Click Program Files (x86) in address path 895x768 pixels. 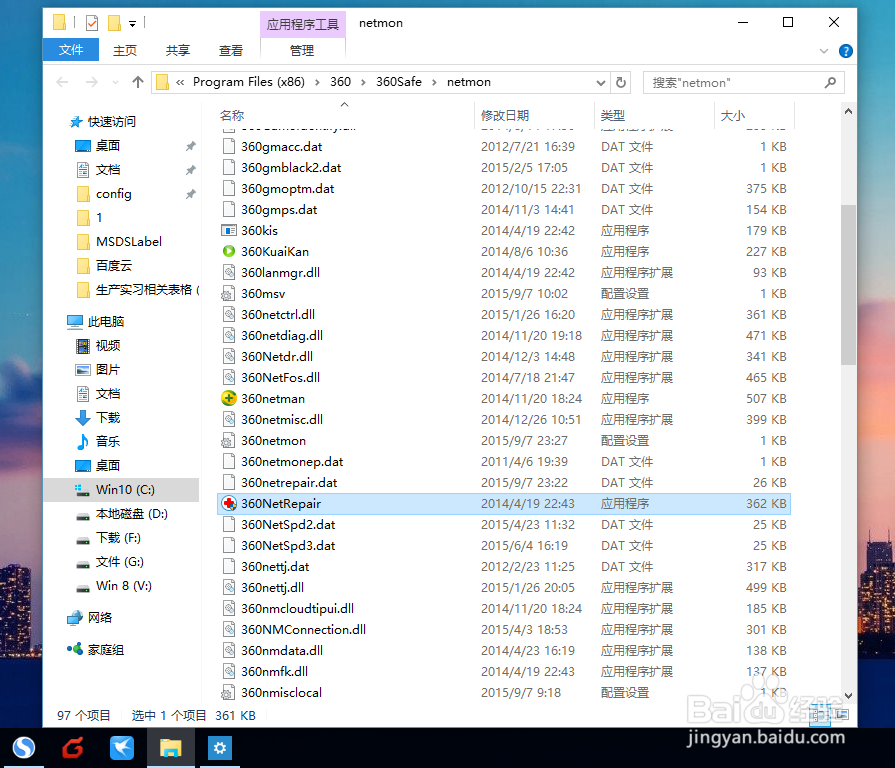click(249, 82)
